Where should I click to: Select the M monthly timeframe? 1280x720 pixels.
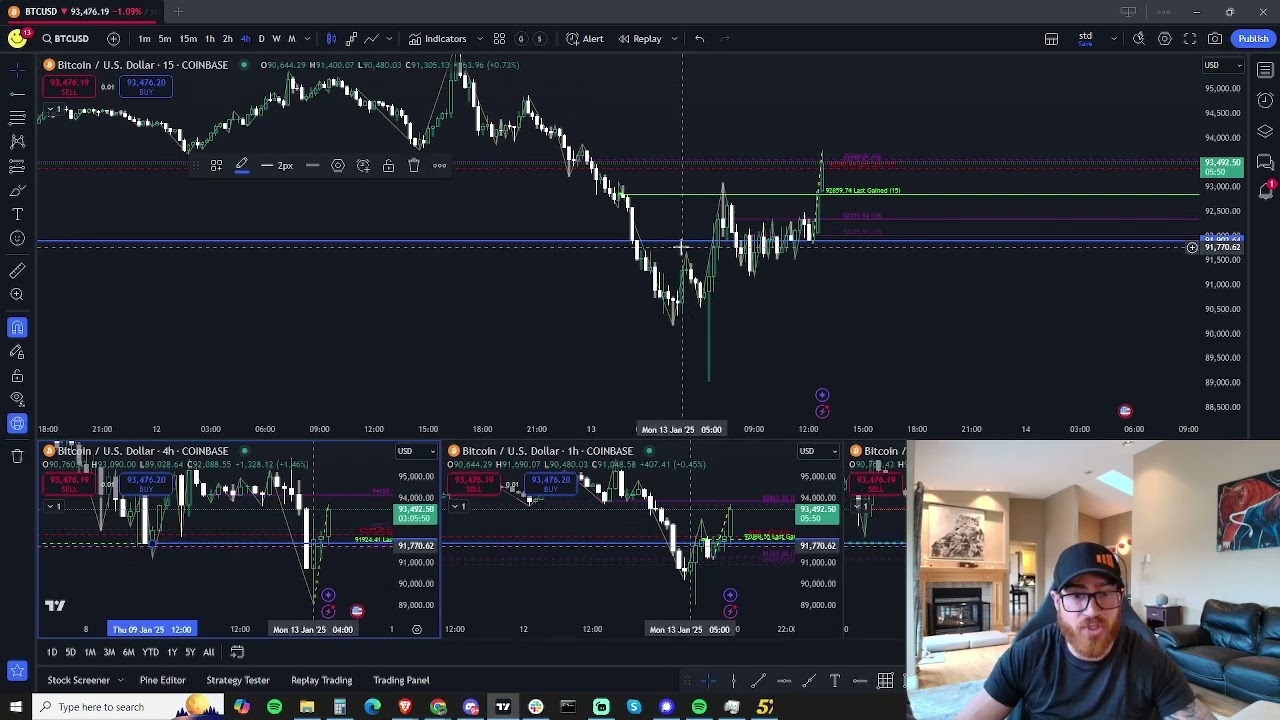click(291, 39)
